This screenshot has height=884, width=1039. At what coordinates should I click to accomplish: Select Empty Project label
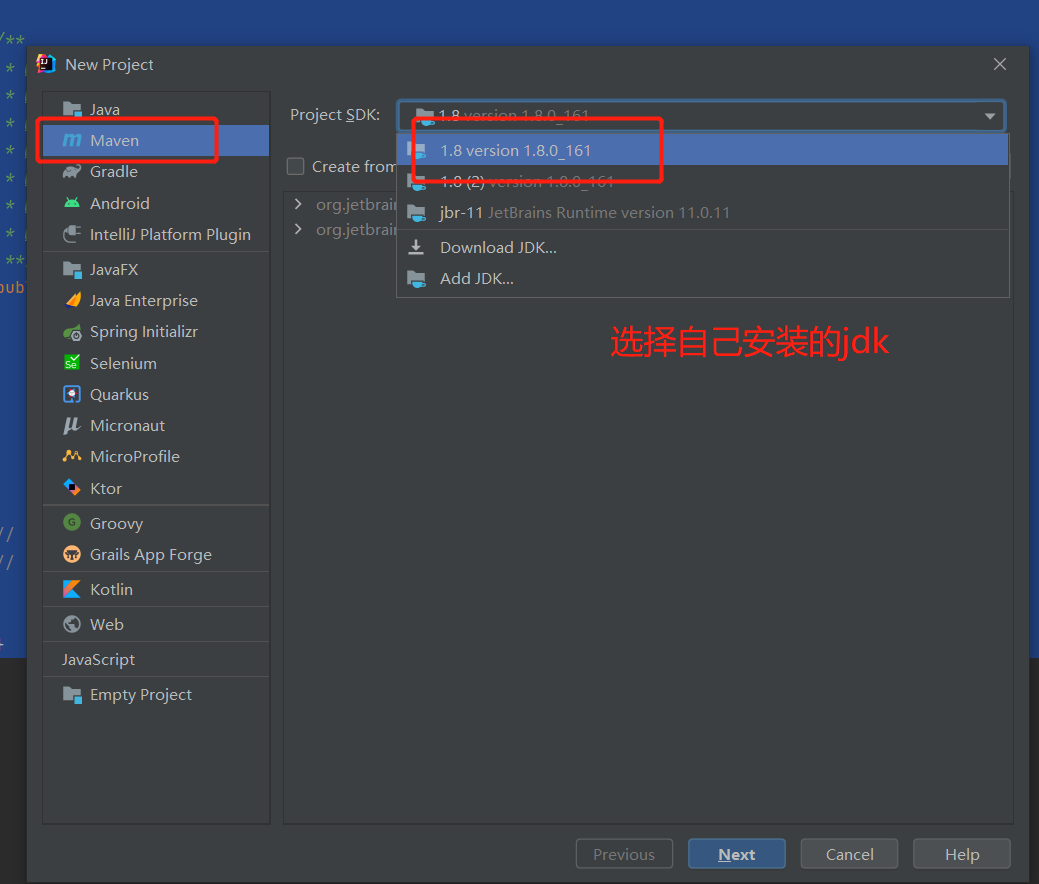[x=141, y=694]
